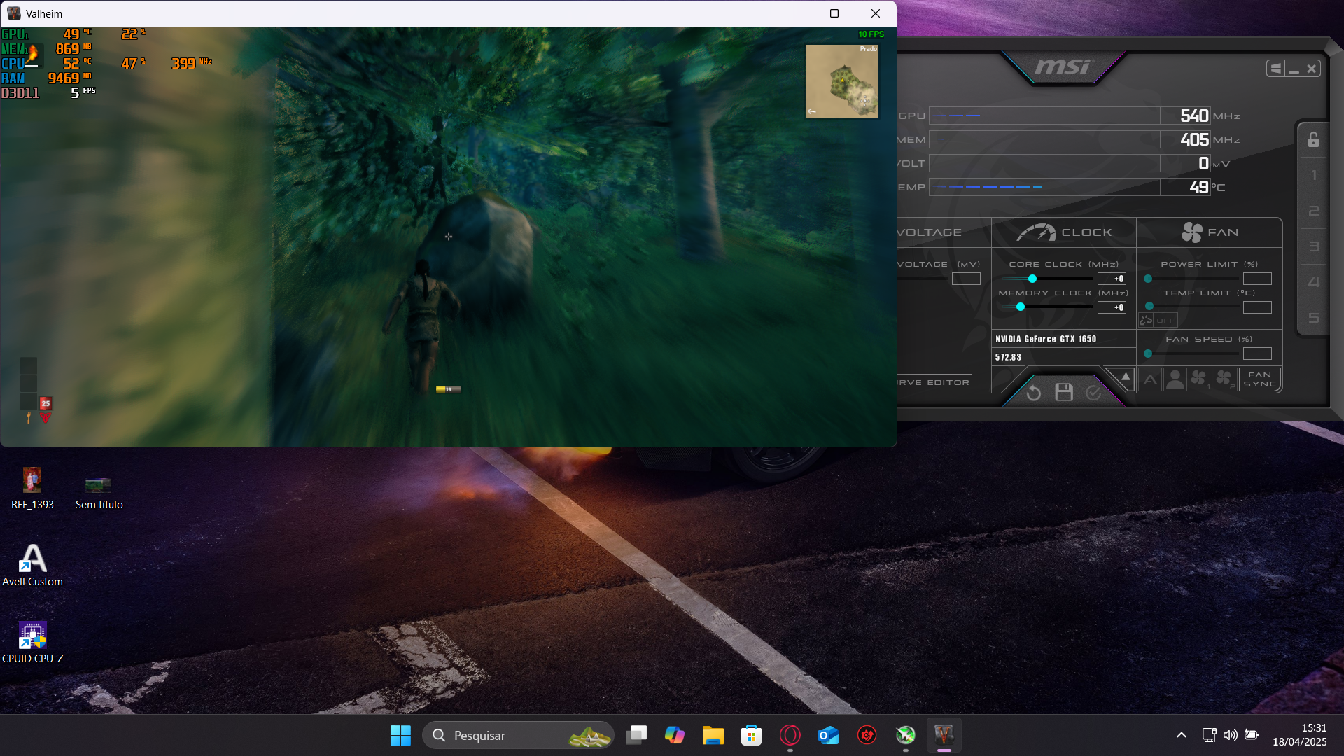Expand the GPU selection arrow in Afterburner

(1124, 380)
